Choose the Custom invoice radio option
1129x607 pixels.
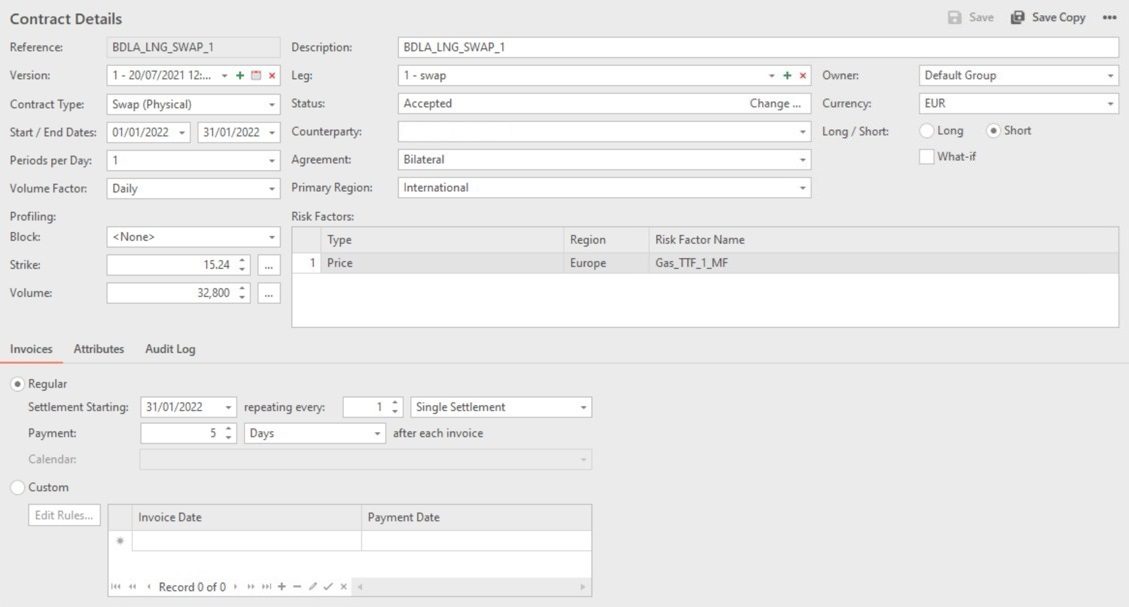(17, 488)
